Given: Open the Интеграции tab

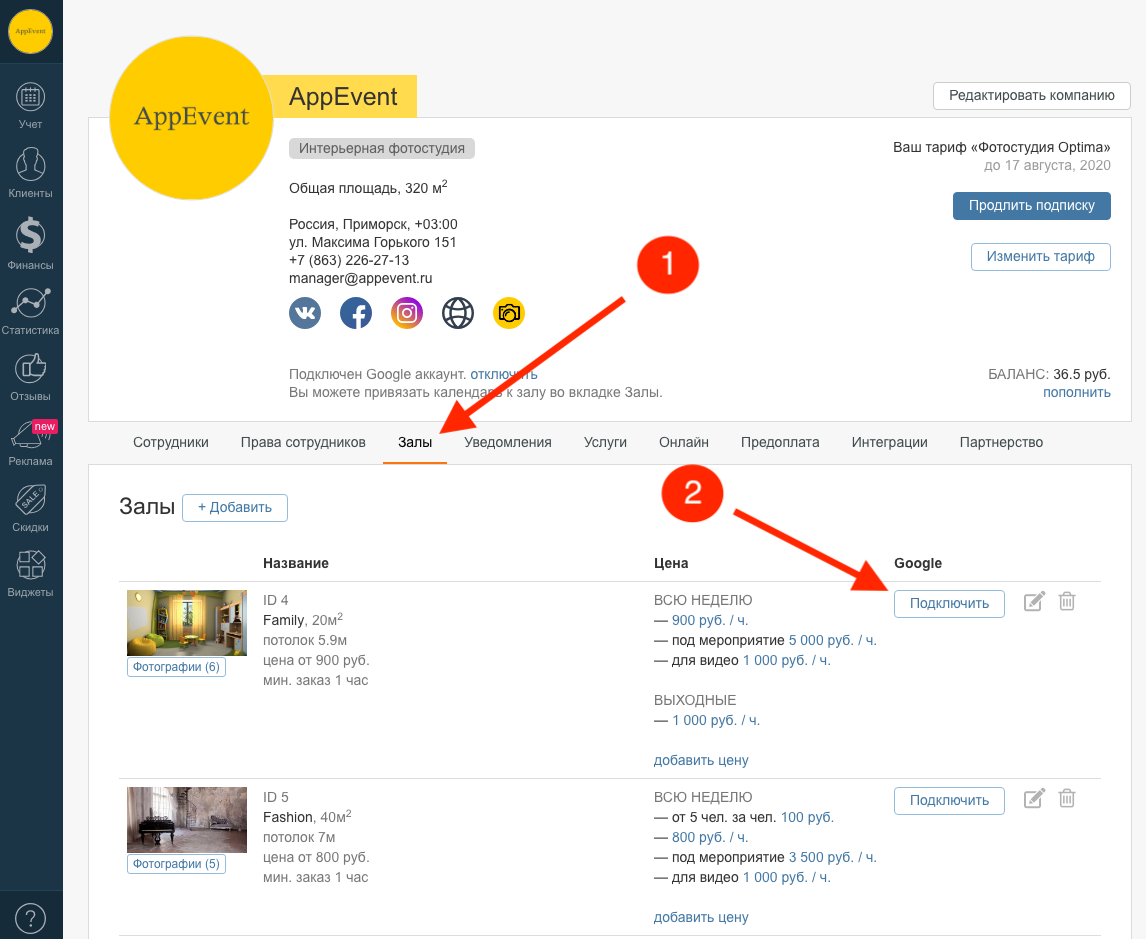Looking at the screenshot, I should point(889,442).
